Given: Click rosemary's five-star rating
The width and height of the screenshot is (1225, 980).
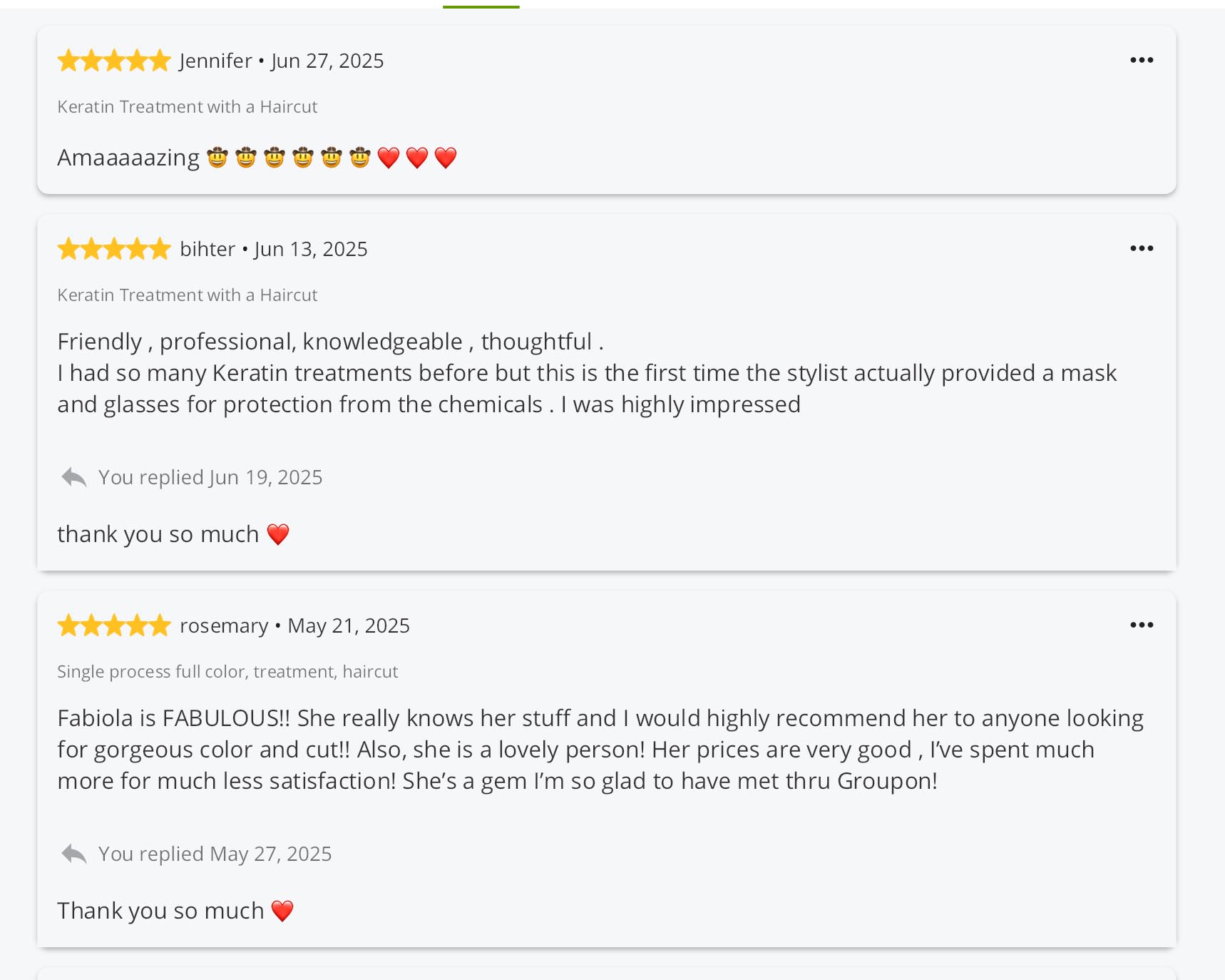Looking at the screenshot, I should (114, 626).
